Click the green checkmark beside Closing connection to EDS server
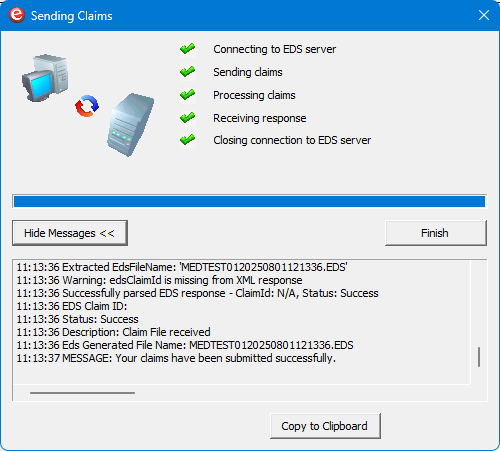The width and height of the screenshot is (500, 451). tap(187, 140)
